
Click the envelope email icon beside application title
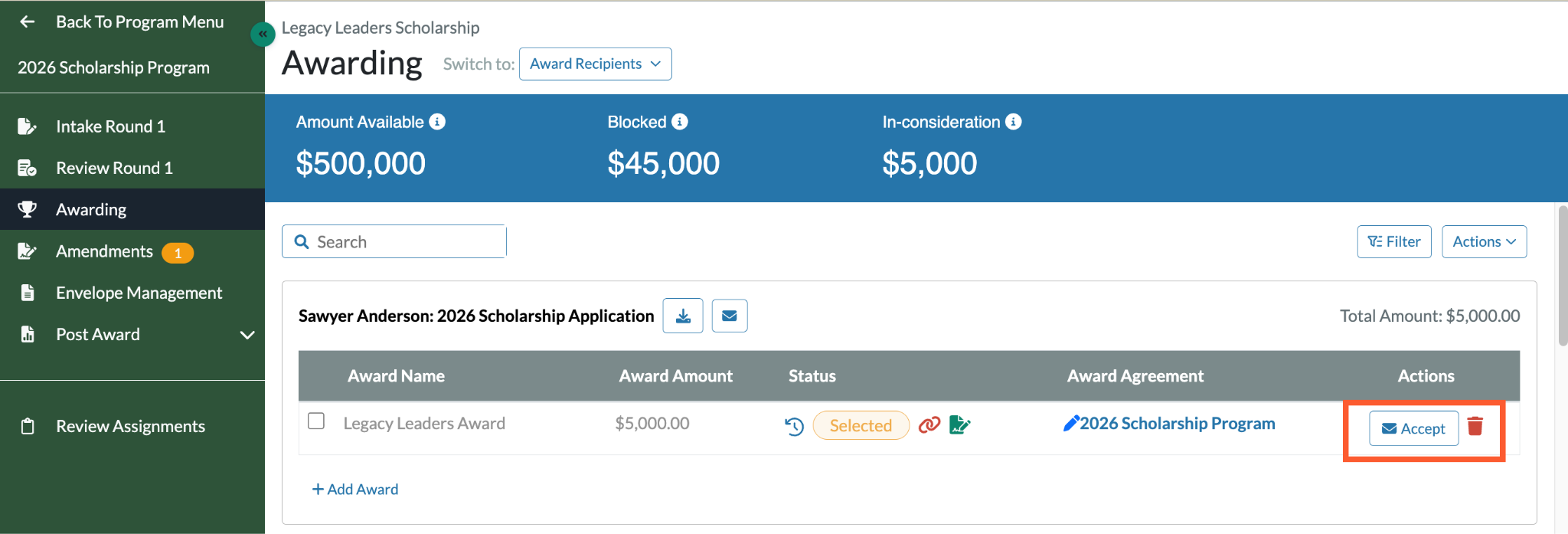pos(730,316)
